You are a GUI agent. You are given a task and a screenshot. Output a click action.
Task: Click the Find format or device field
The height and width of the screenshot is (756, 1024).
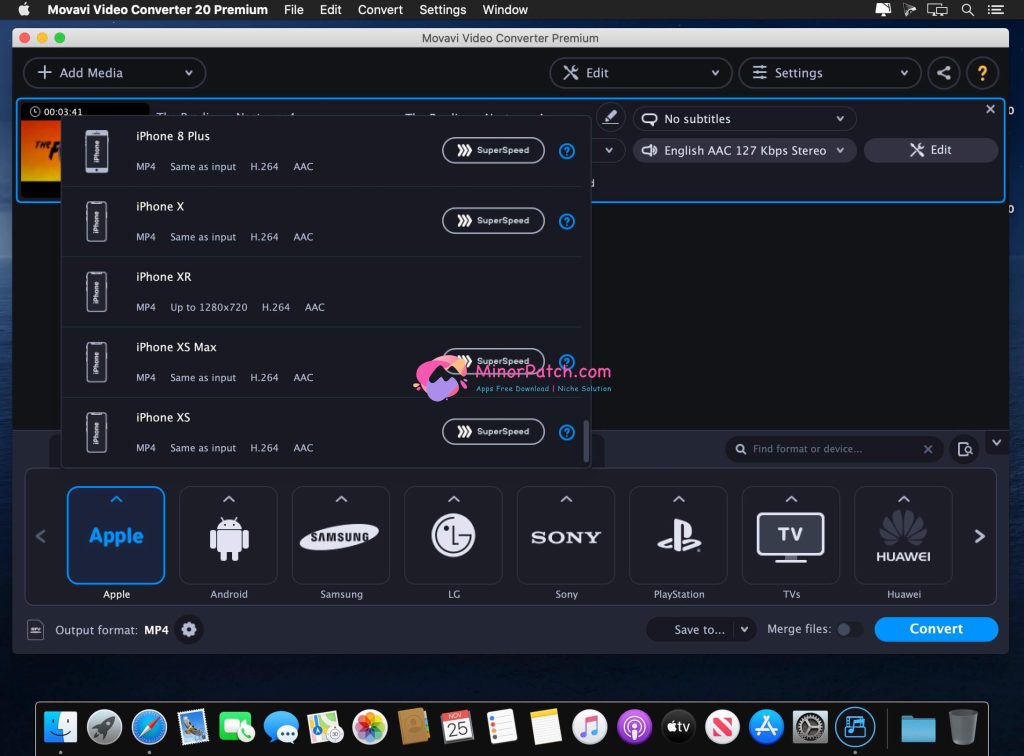click(833, 449)
